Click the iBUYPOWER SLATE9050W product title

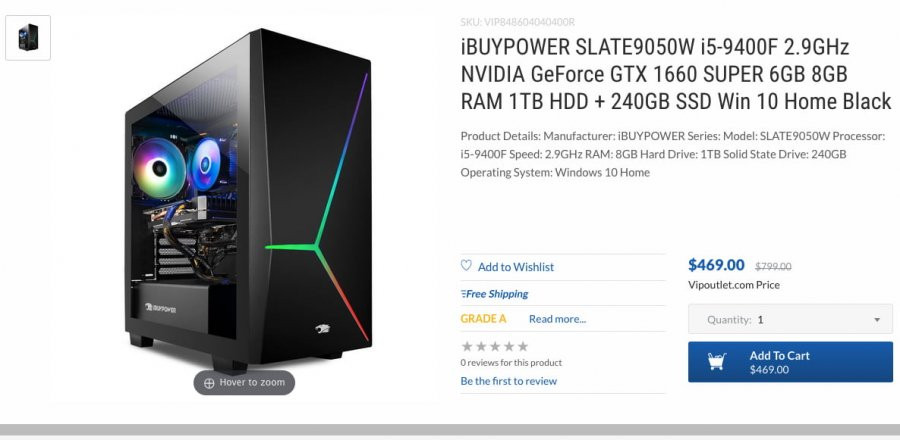coord(676,75)
